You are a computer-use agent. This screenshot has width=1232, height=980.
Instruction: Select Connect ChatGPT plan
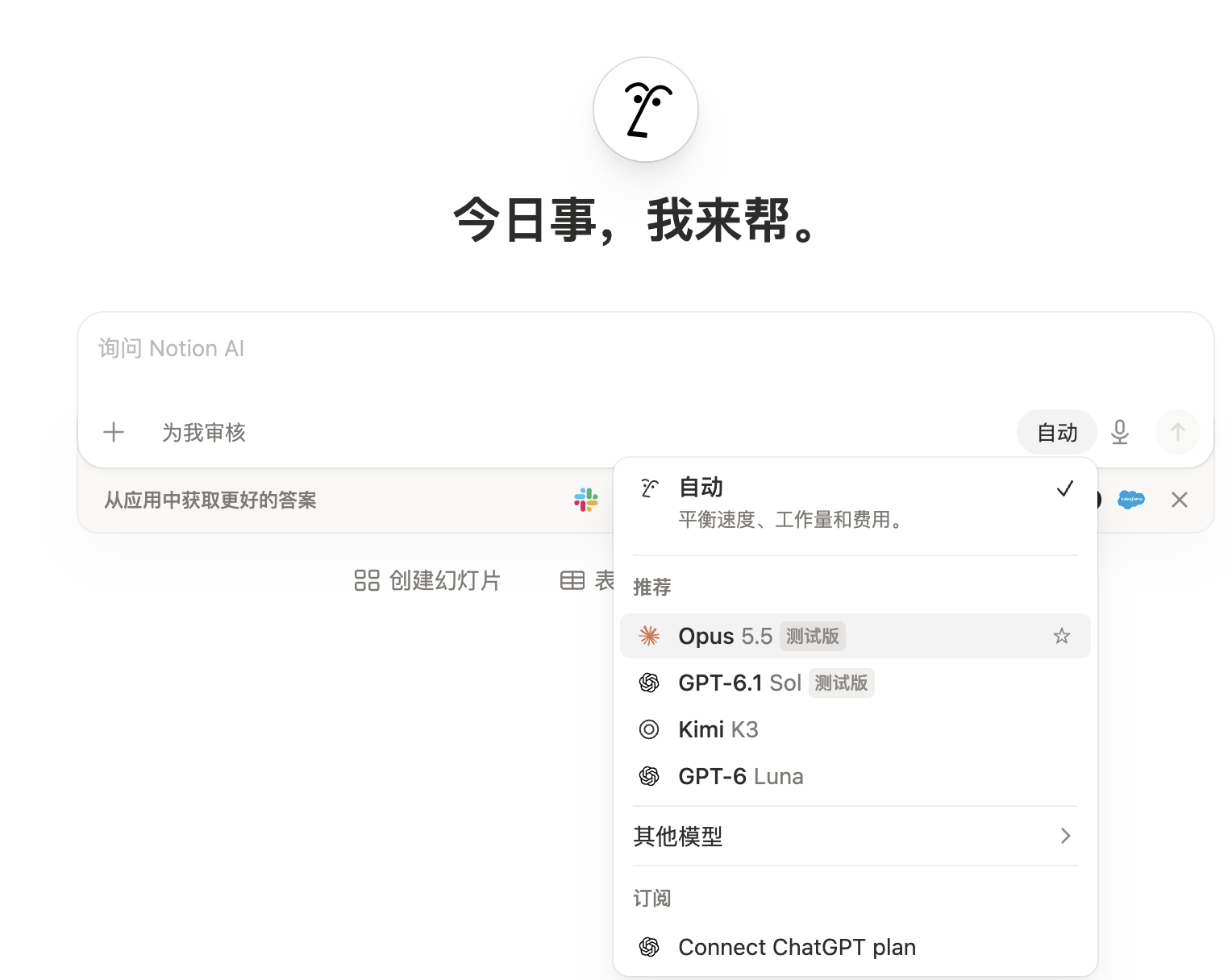tap(855, 947)
